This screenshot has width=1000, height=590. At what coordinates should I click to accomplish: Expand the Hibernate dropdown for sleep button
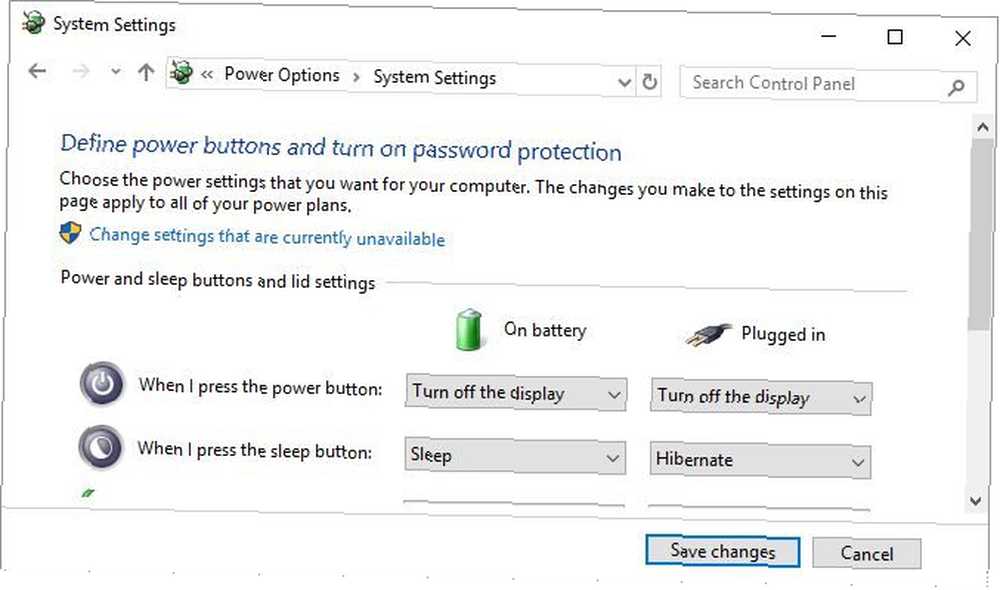[x=760, y=461]
